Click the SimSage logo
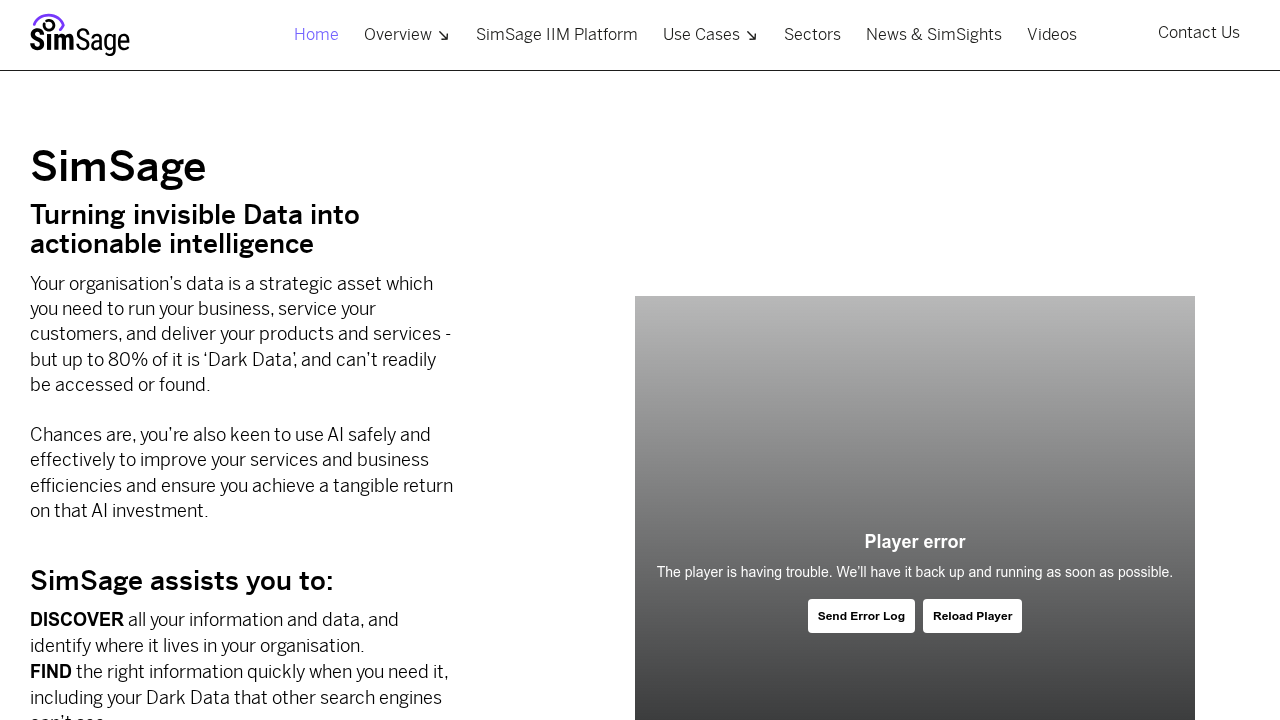The height and width of the screenshot is (720, 1280). [79, 34]
